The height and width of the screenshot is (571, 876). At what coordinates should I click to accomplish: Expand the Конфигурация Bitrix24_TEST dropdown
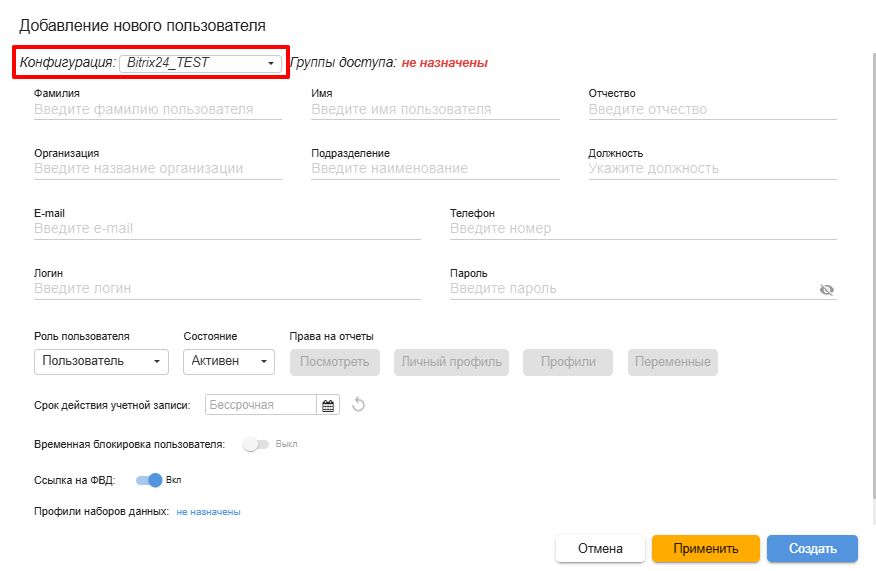point(200,63)
